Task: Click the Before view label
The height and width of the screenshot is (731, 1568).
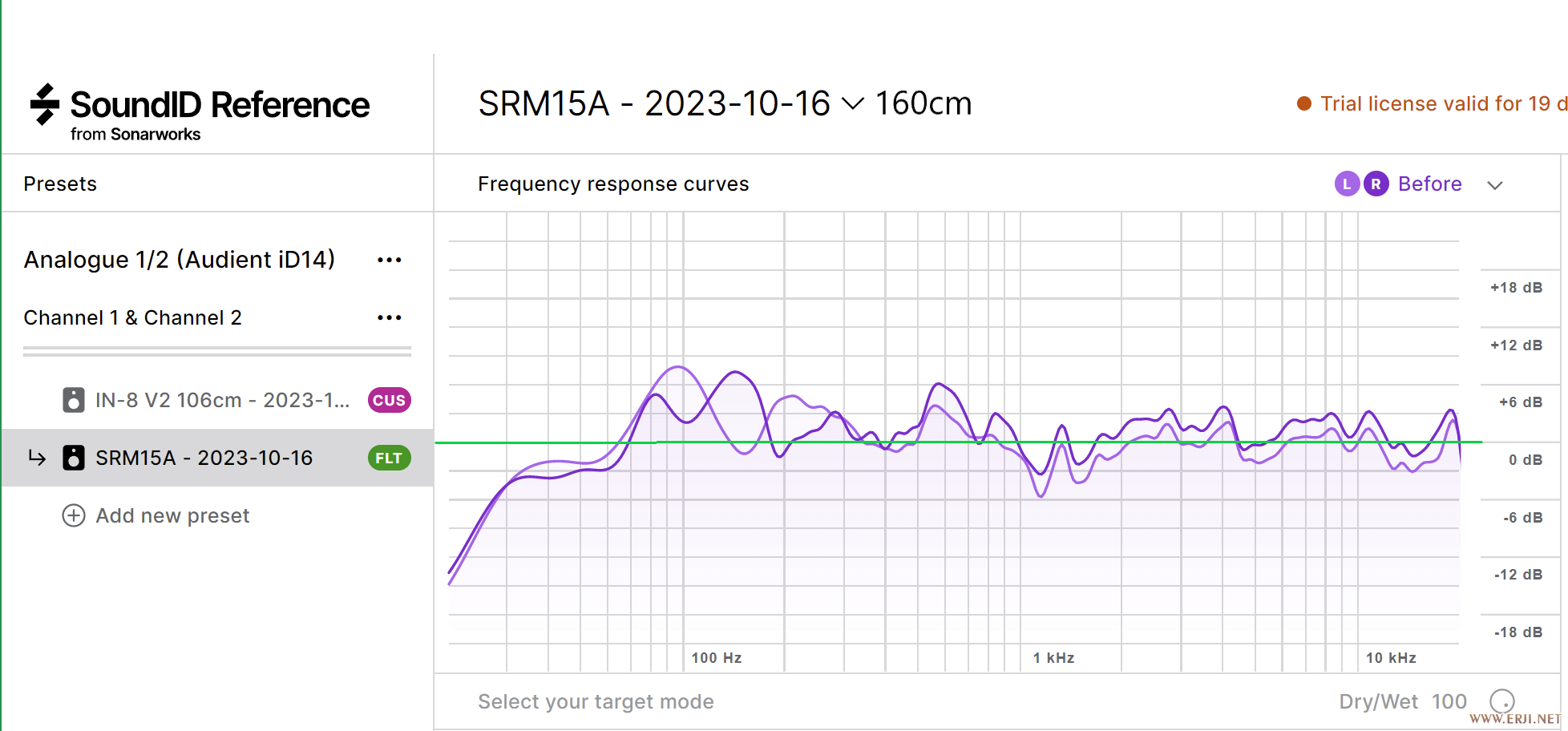Action: coord(1430,184)
